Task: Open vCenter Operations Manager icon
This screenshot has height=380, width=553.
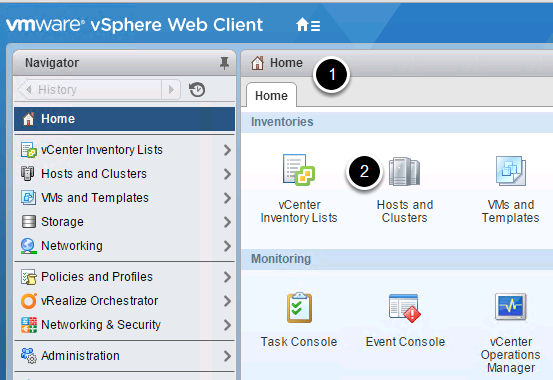Action: click(x=510, y=307)
